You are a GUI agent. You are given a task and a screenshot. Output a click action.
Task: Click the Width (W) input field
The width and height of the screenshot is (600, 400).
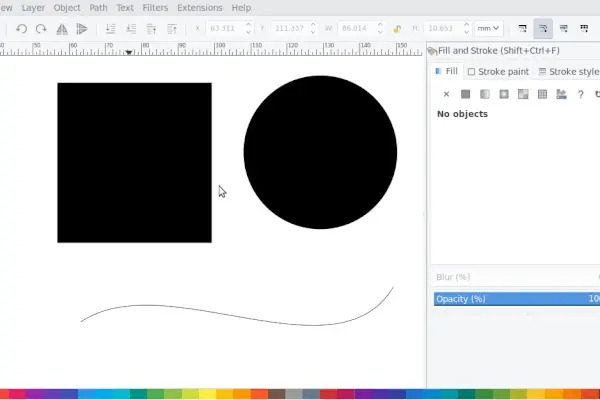356,29
